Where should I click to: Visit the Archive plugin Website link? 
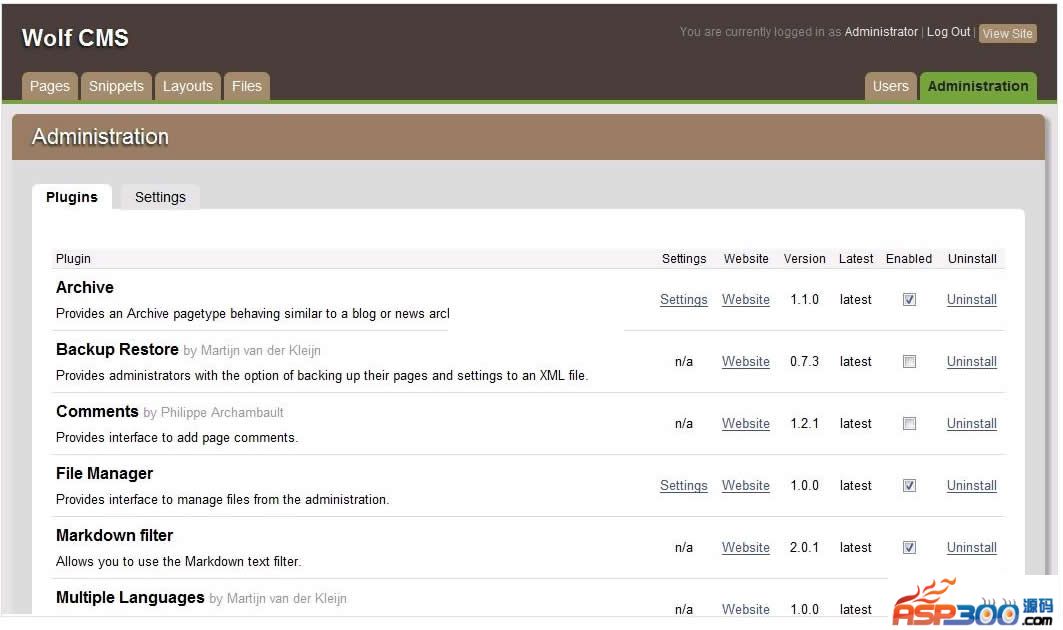click(x=746, y=300)
